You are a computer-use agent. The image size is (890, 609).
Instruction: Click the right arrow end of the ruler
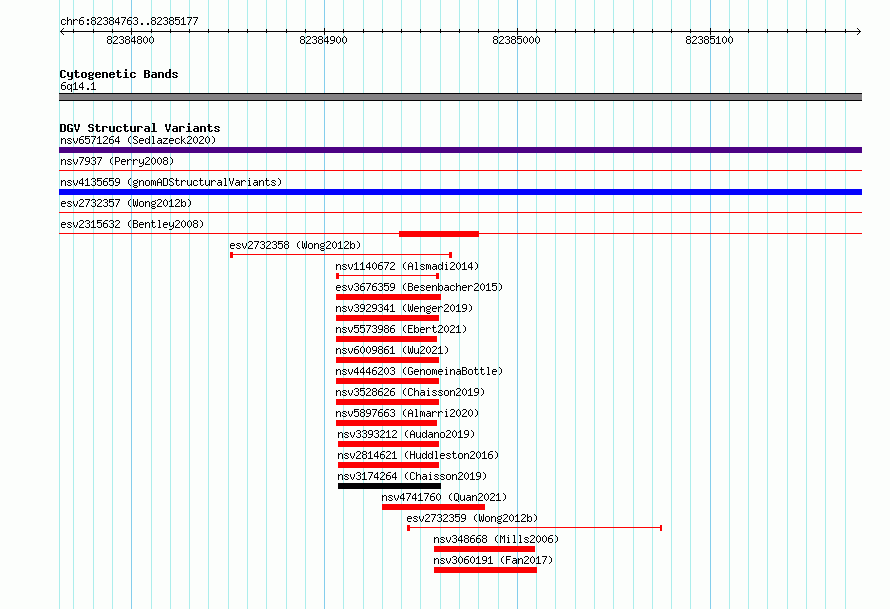point(858,31)
